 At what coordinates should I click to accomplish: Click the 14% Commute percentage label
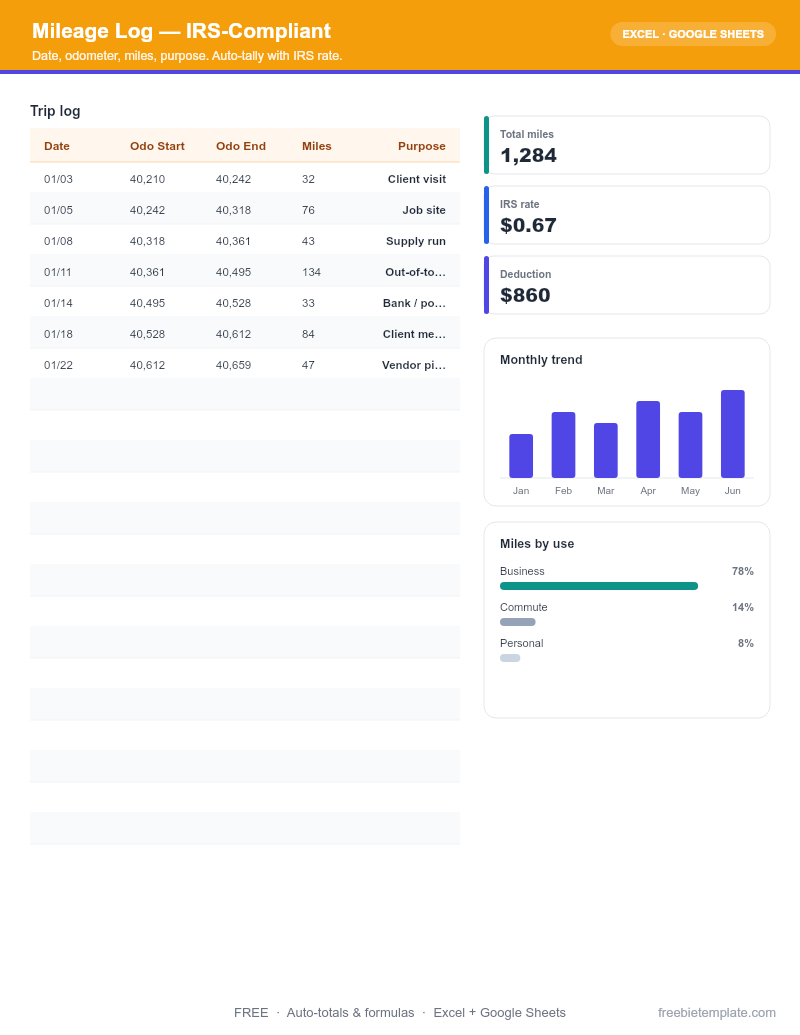point(743,607)
